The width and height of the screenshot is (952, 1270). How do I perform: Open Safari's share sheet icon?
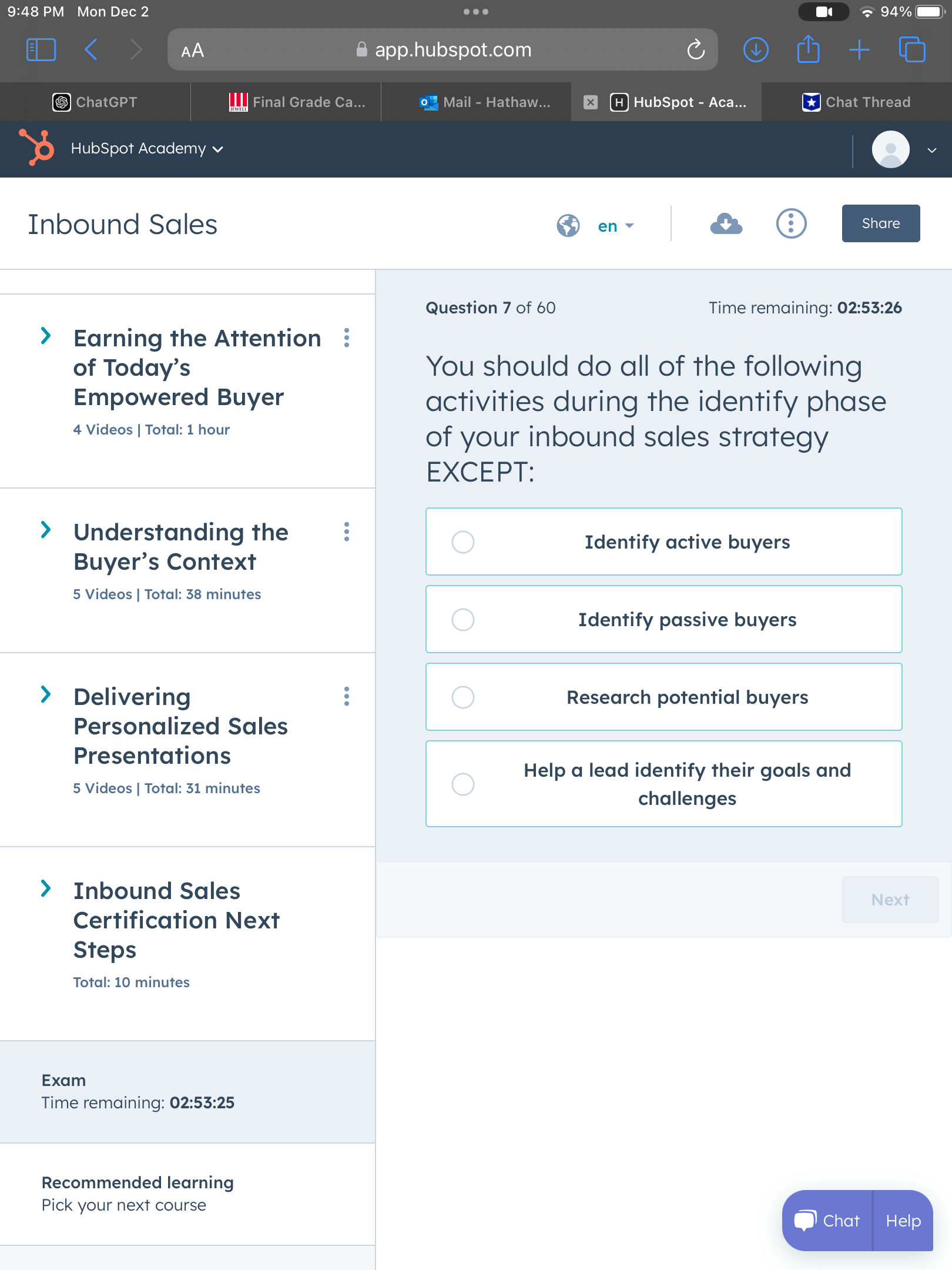coord(808,49)
